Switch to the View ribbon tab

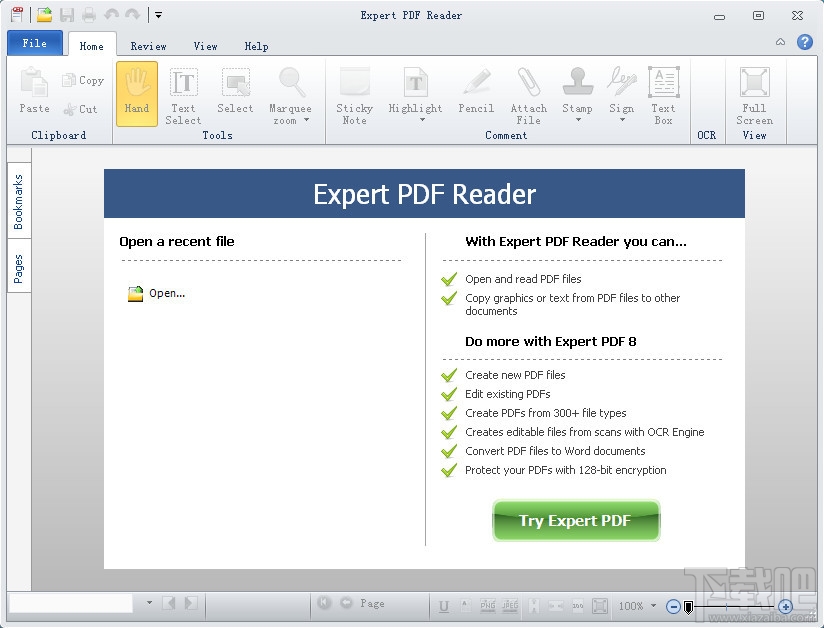[x=205, y=46]
